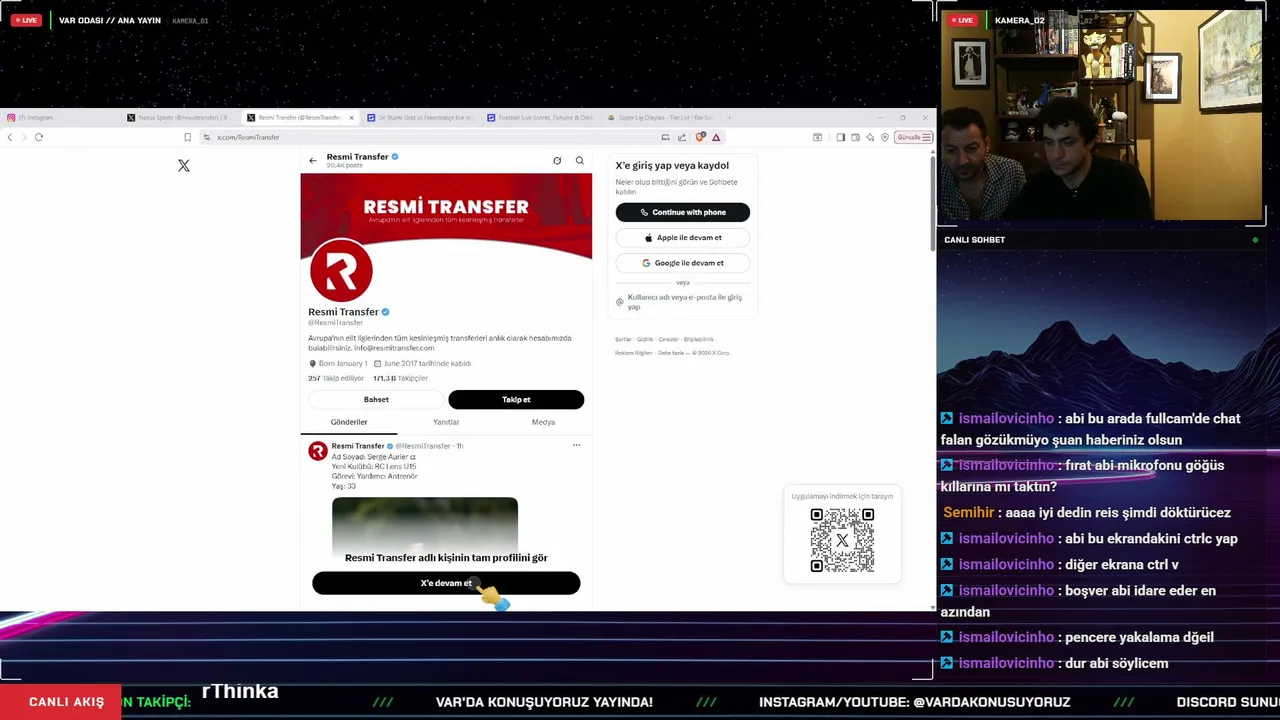This screenshot has height=720, width=1280.
Task: Click the share icon in the address bar
Action: coord(682,137)
